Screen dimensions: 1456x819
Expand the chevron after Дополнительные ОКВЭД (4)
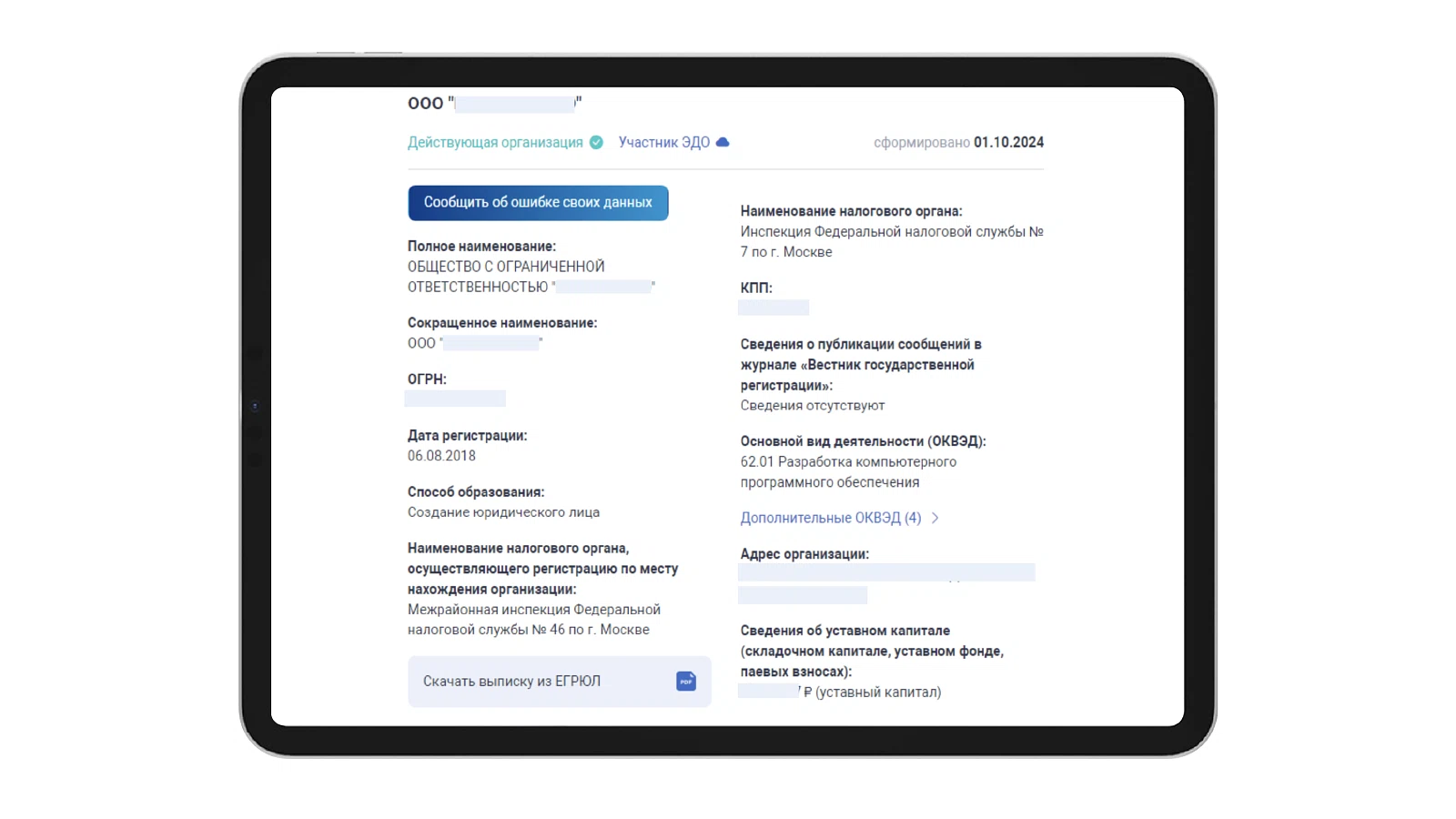935,518
